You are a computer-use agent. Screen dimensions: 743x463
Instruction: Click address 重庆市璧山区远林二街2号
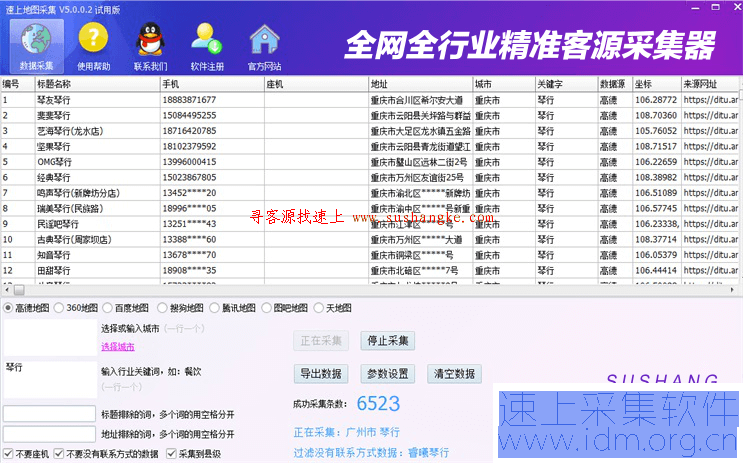pos(419,162)
